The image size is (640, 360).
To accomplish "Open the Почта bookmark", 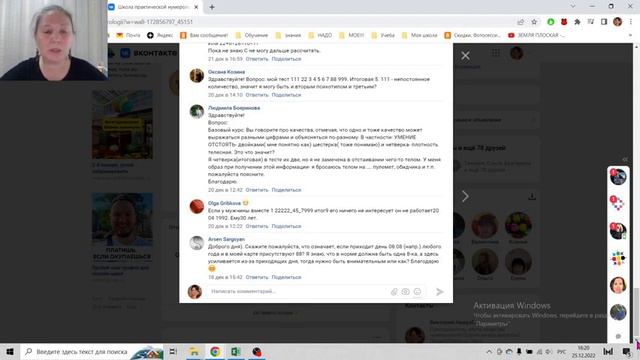I will click(128, 36).
